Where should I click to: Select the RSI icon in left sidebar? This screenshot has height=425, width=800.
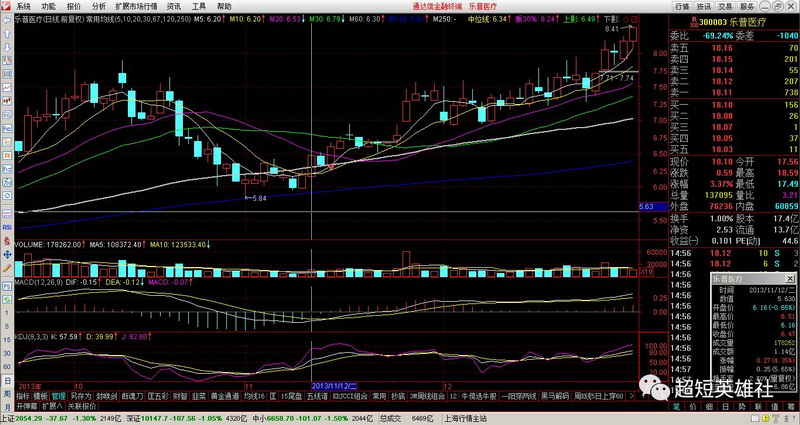6,228
